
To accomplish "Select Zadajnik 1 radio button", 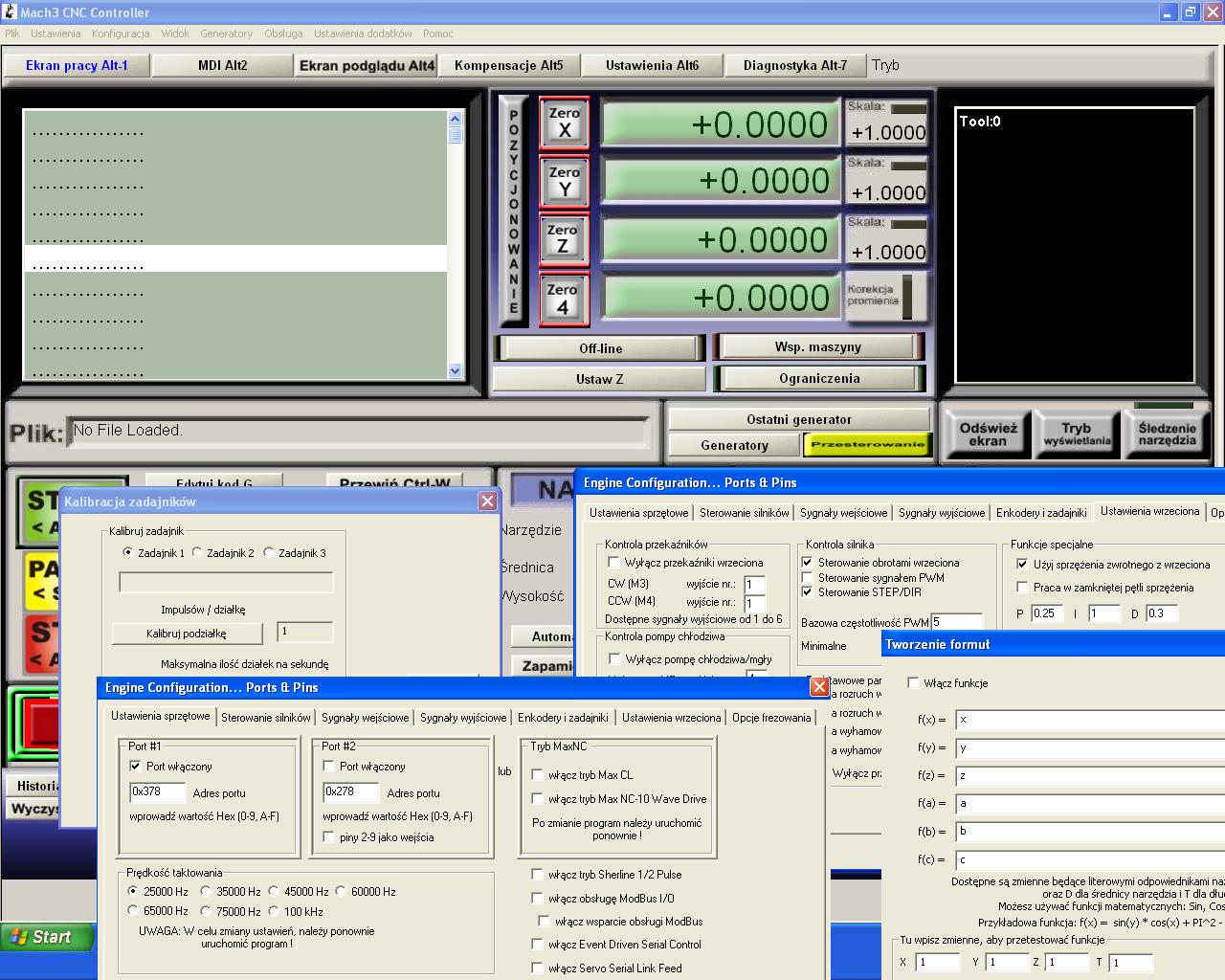I will click(x=128, y=552).
